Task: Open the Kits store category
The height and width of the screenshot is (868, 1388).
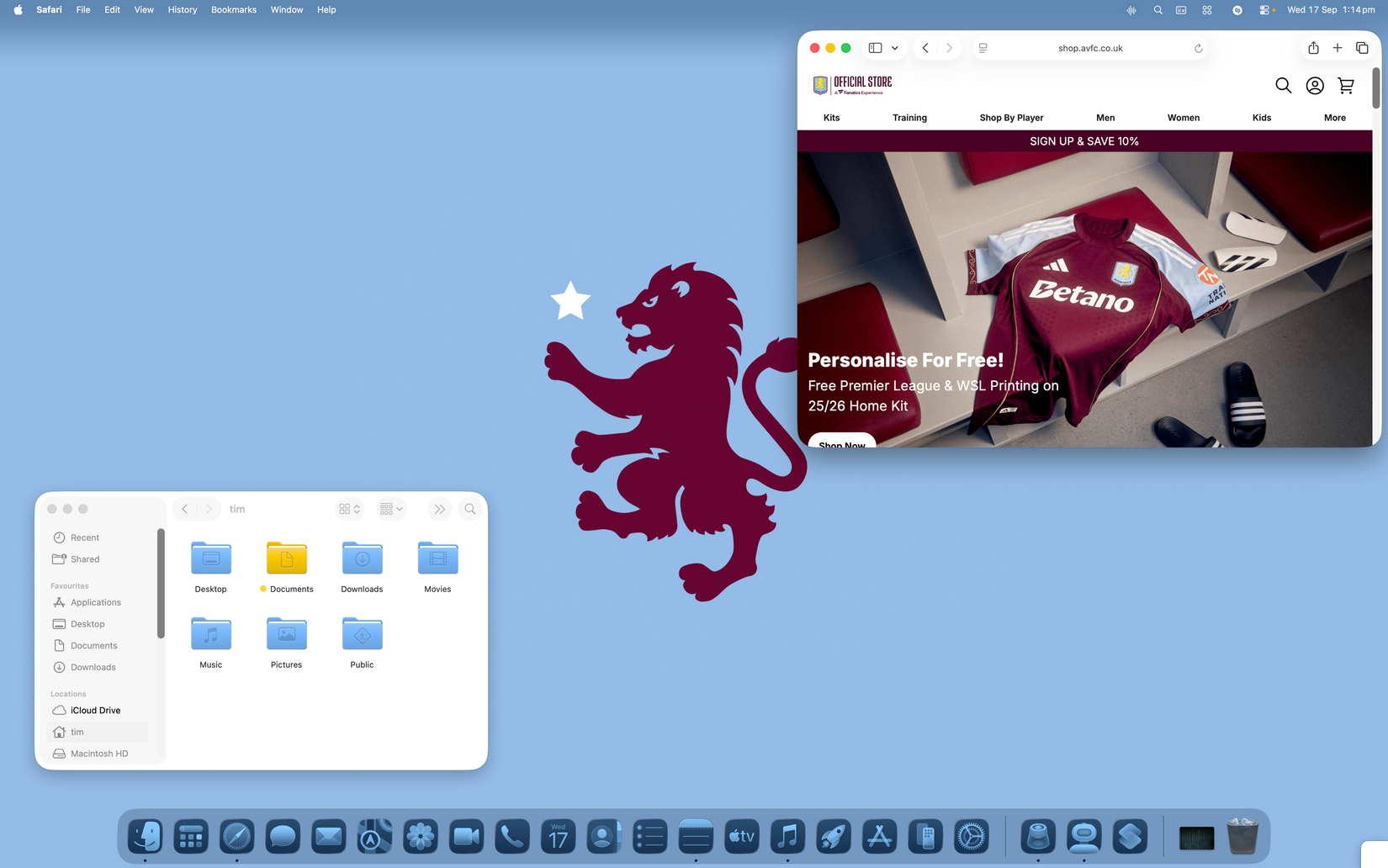Action: pos(831,118)
